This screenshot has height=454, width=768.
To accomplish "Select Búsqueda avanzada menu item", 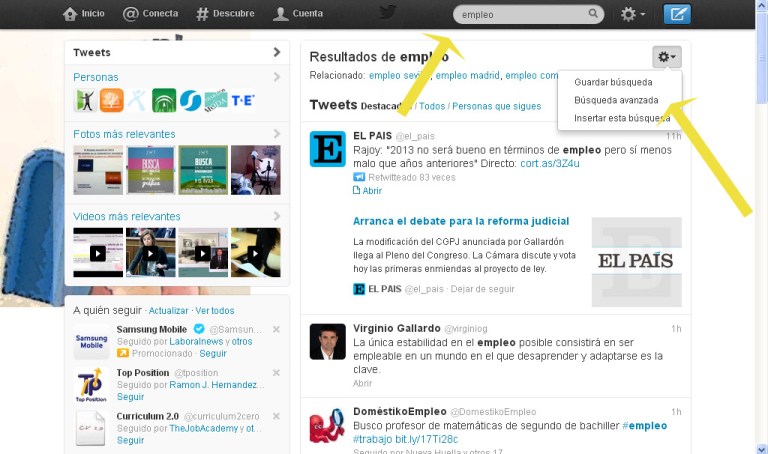I will click(x=616, y=100).
